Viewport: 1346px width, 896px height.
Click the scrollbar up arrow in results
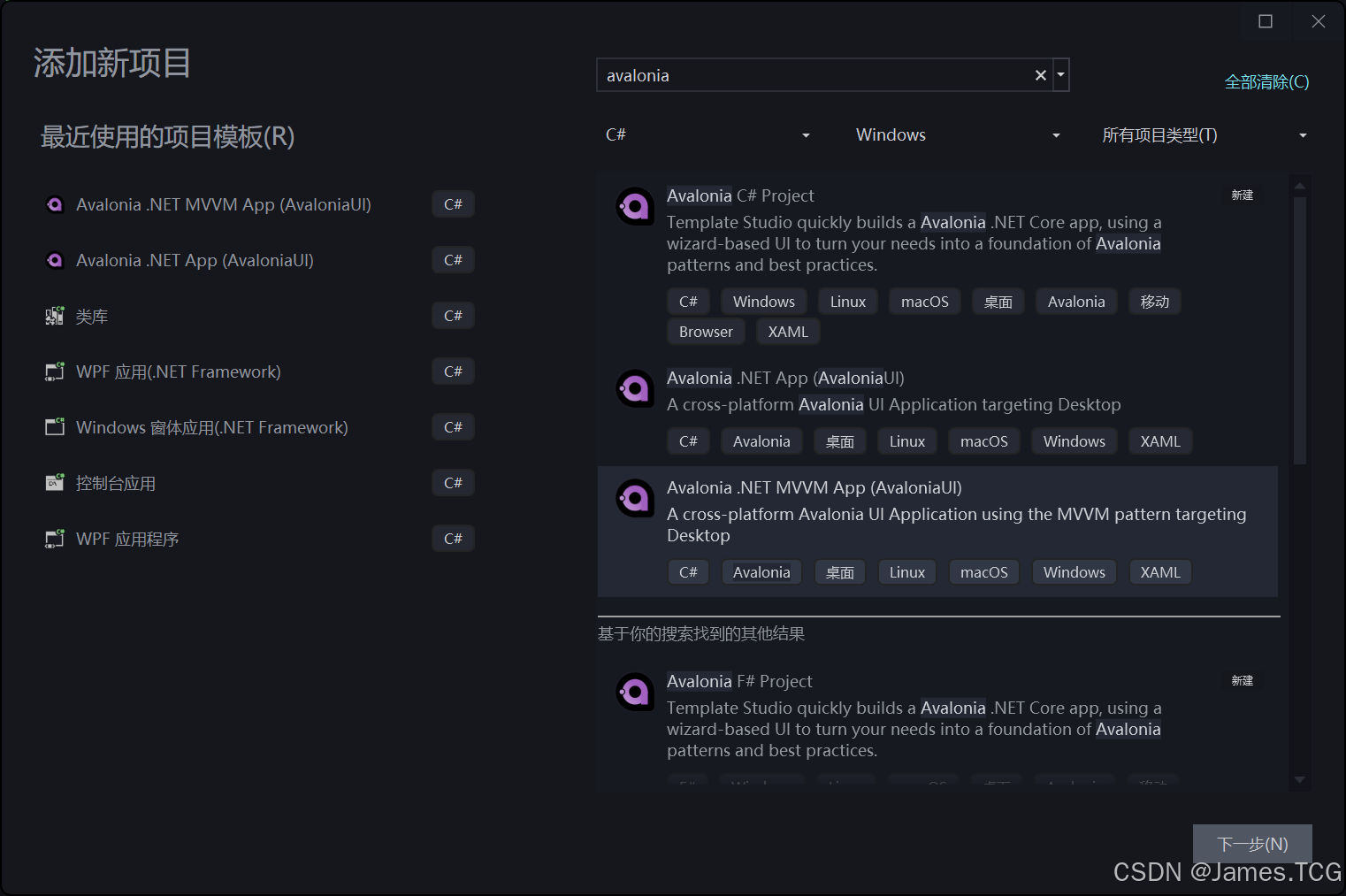1299,186
